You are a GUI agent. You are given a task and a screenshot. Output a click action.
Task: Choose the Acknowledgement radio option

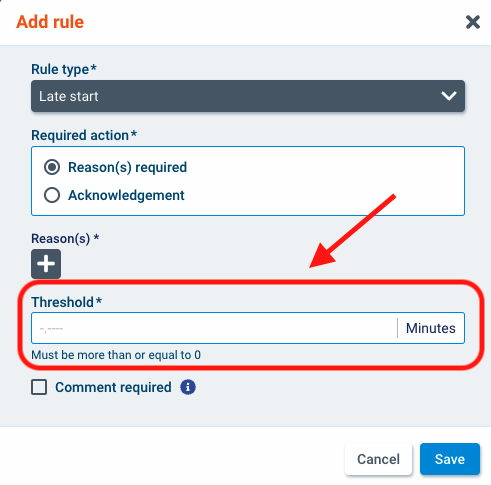(52, 195)
